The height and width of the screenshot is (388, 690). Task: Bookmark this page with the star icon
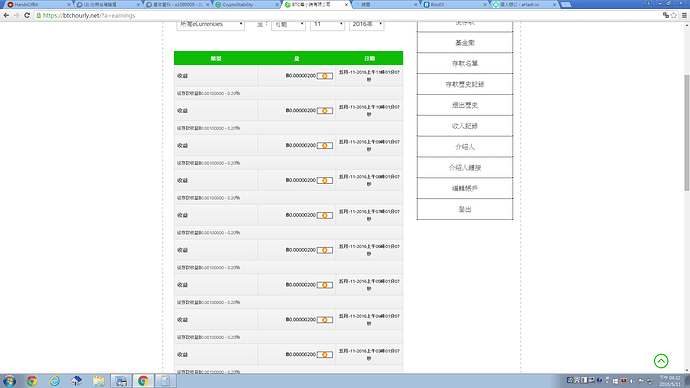(x=674, y=15)
